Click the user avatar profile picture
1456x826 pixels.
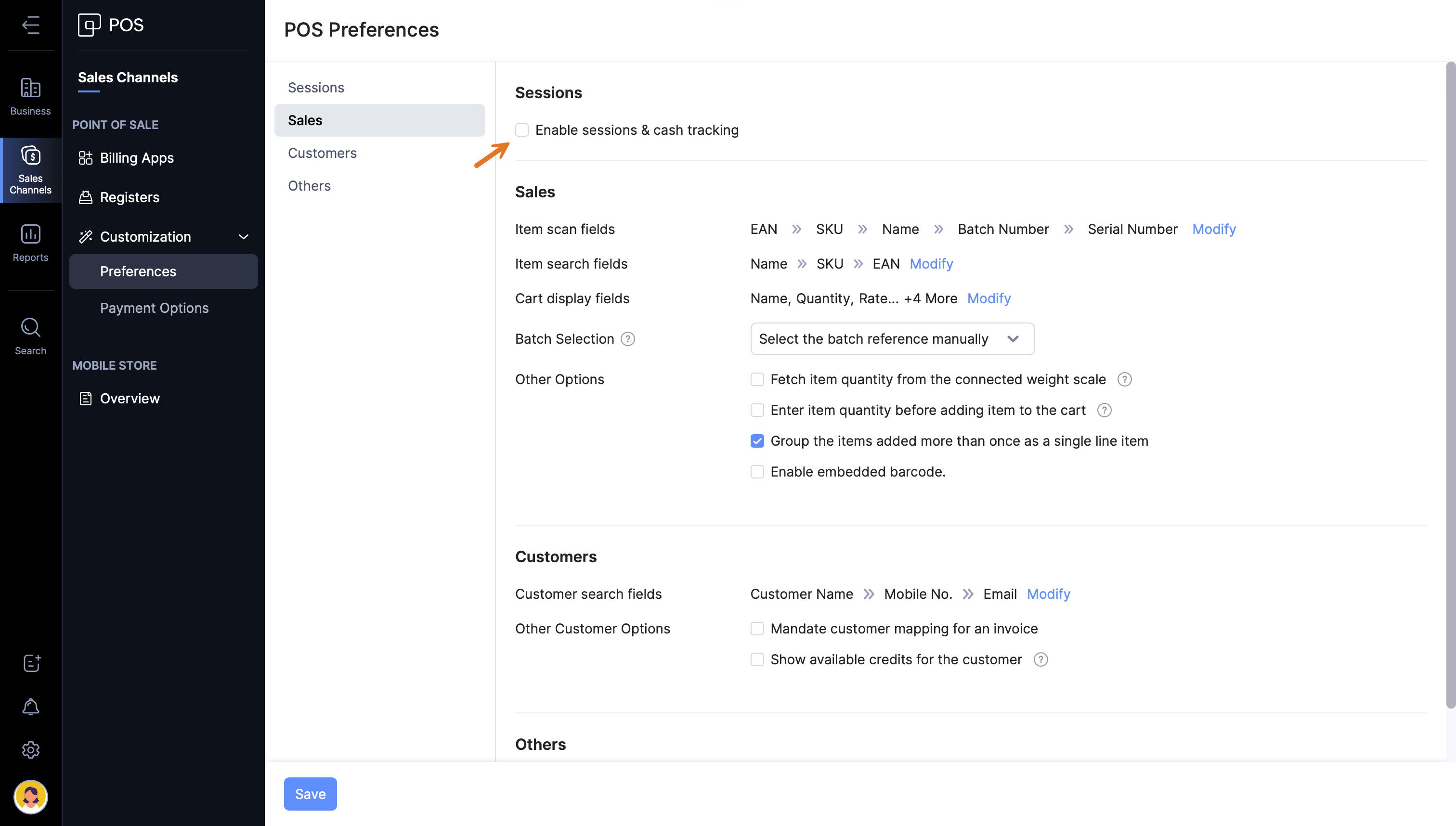coord(31,797)
